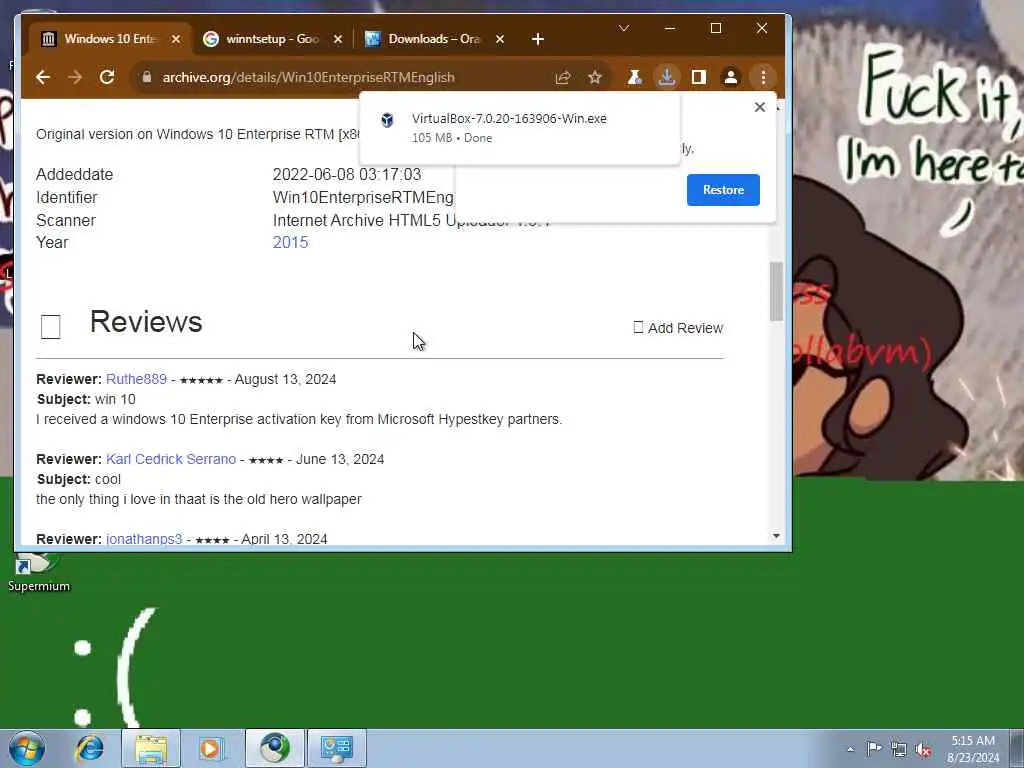Image resolution: width=1024 pixels, height=768 pixels.
Task: Switch to the Windows 10 Enterprise tab
Action: point(110,39)
